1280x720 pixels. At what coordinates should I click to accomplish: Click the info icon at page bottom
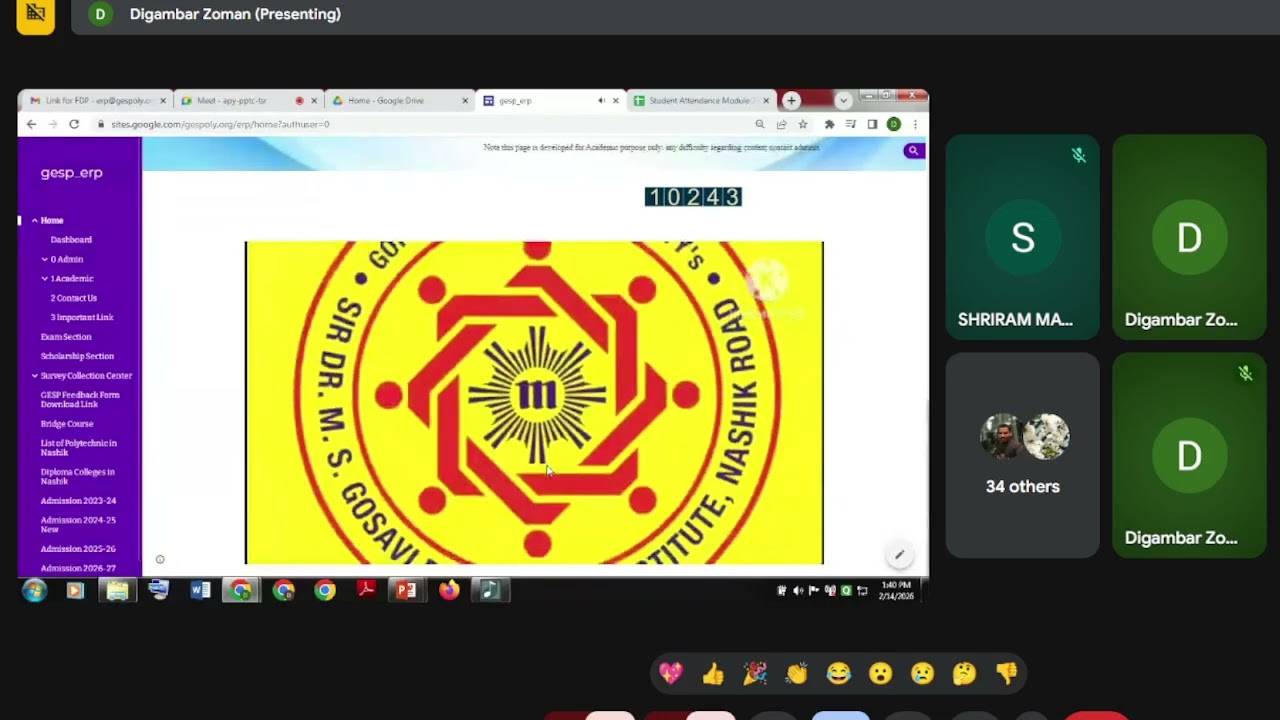[160, 560]
